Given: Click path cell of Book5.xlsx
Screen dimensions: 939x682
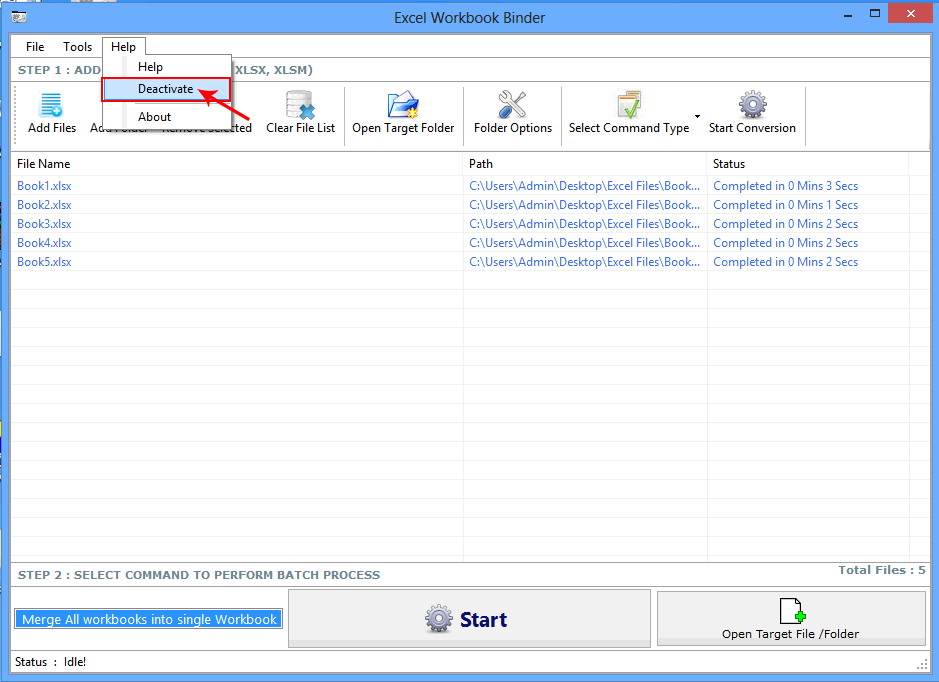Looking at the screenshot, I should click(584, 262).
